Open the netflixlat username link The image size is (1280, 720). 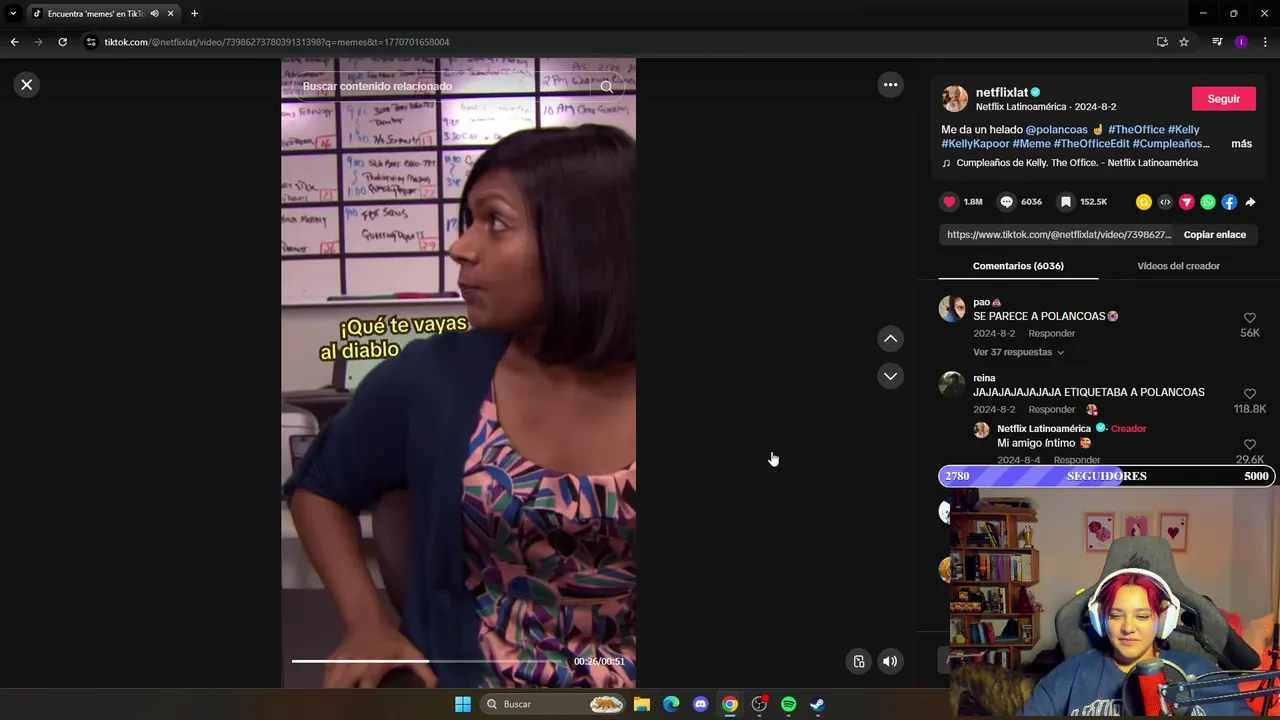tap(1002, 92)
